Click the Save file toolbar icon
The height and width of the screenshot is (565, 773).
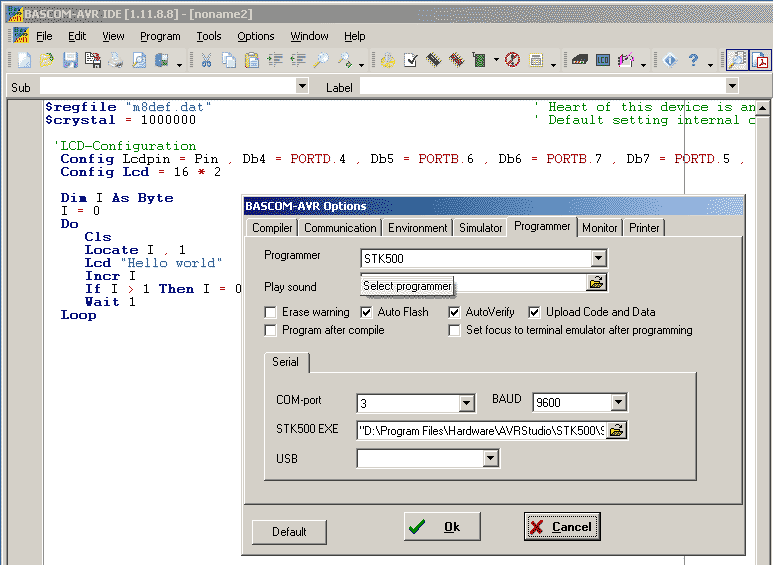tap(70, 60)
